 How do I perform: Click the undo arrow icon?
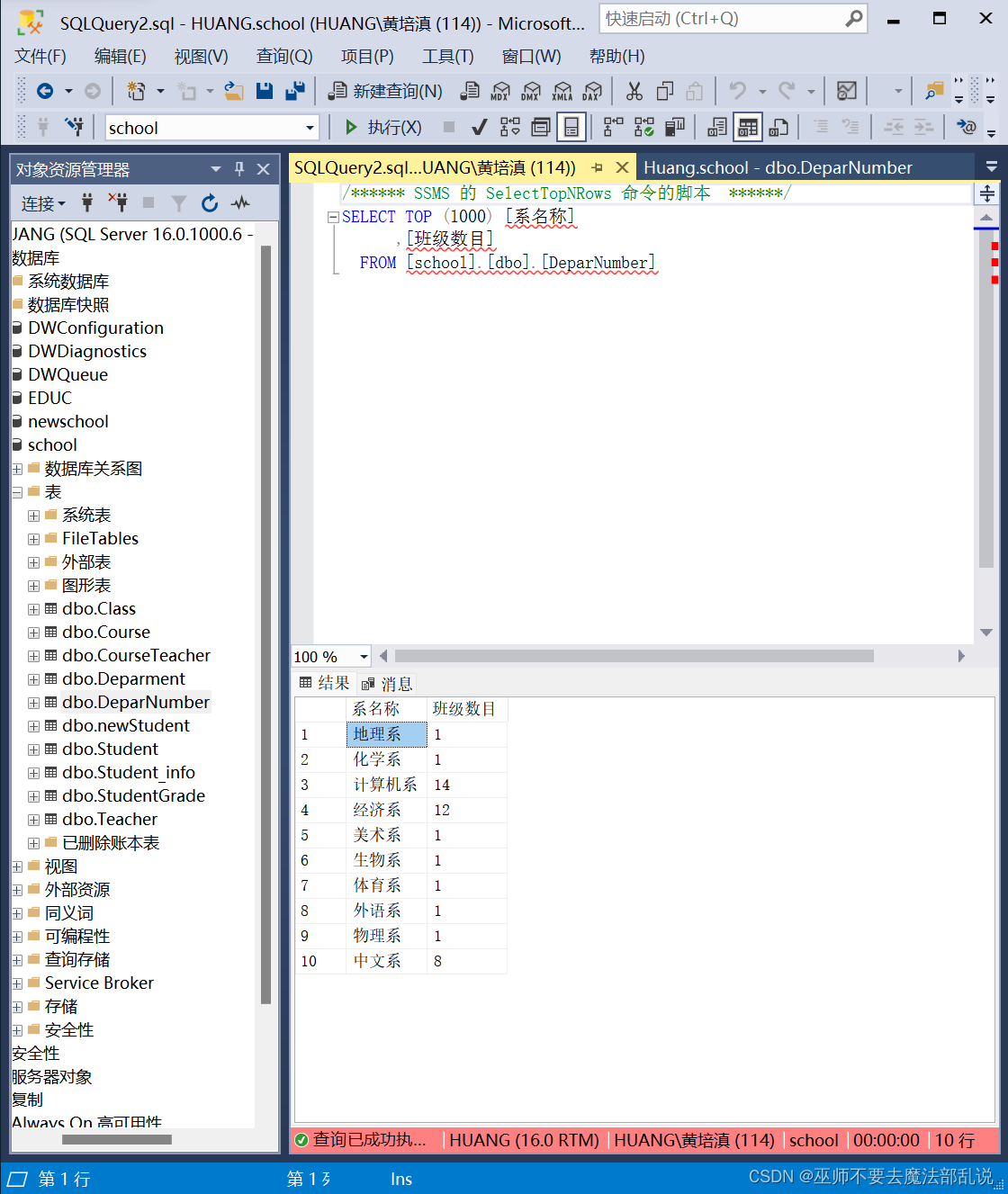pyautogui.click(x=738, y=91)
